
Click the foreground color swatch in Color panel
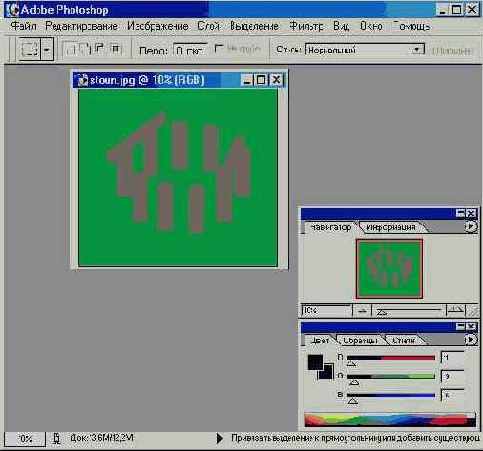[315, 362]
